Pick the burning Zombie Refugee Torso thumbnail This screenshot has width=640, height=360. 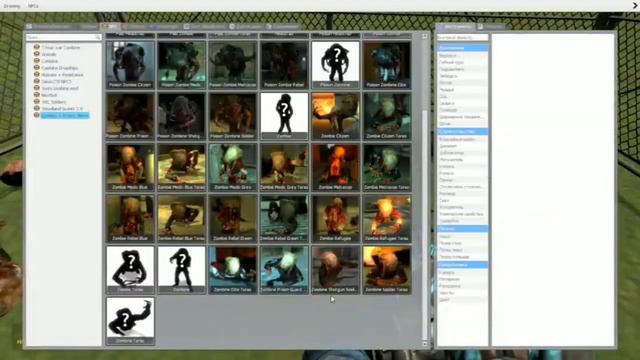click(387, 218)
